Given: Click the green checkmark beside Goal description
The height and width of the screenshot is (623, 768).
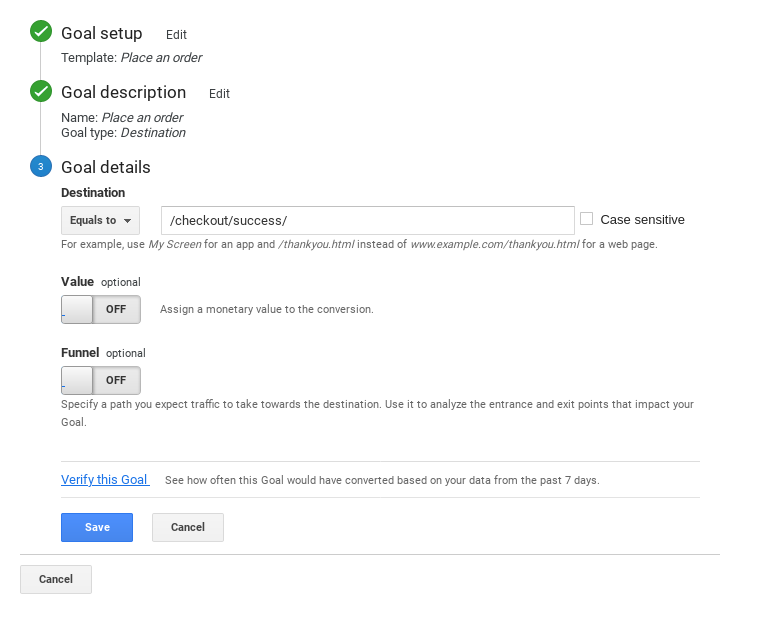Looking at the screenshot, I should tap(41, 92).
